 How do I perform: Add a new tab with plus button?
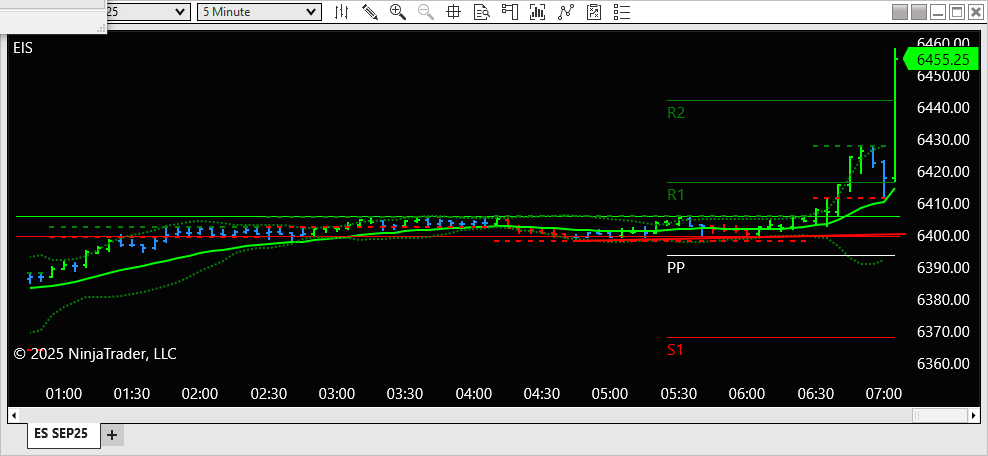[112, 435]
